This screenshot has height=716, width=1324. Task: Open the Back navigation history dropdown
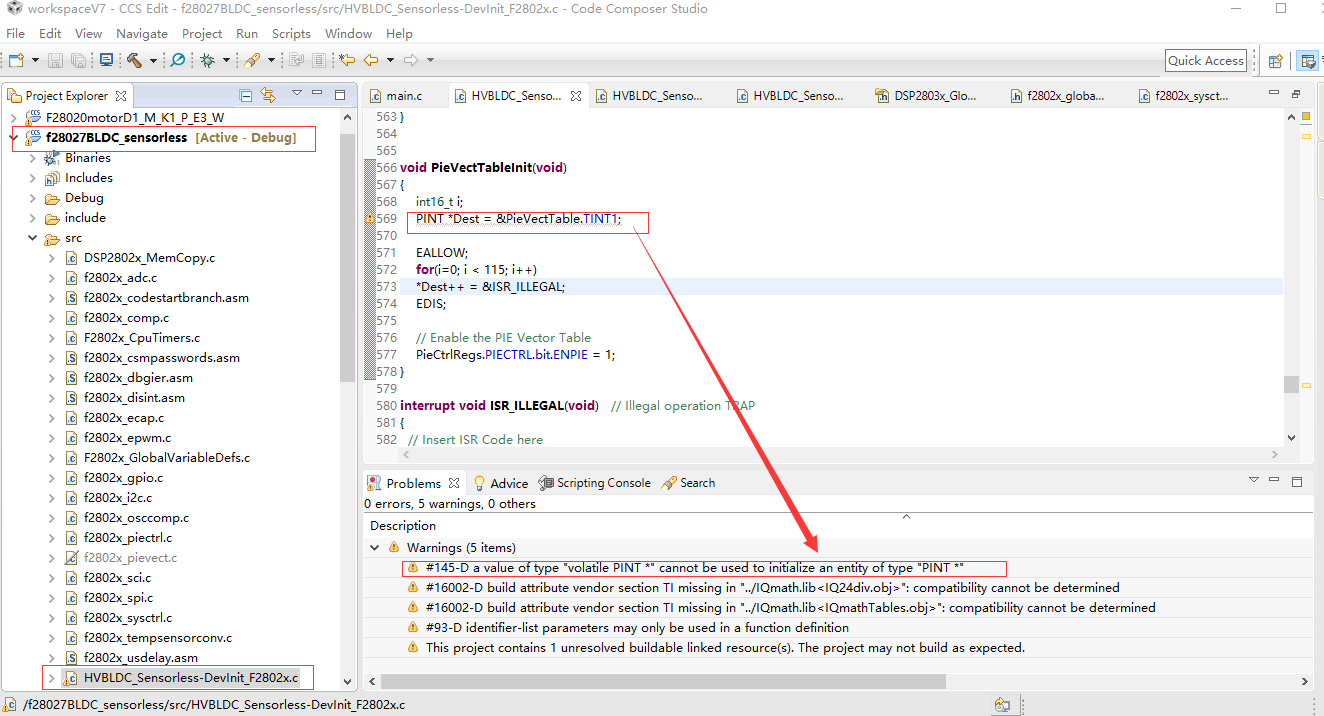(390, 60)
